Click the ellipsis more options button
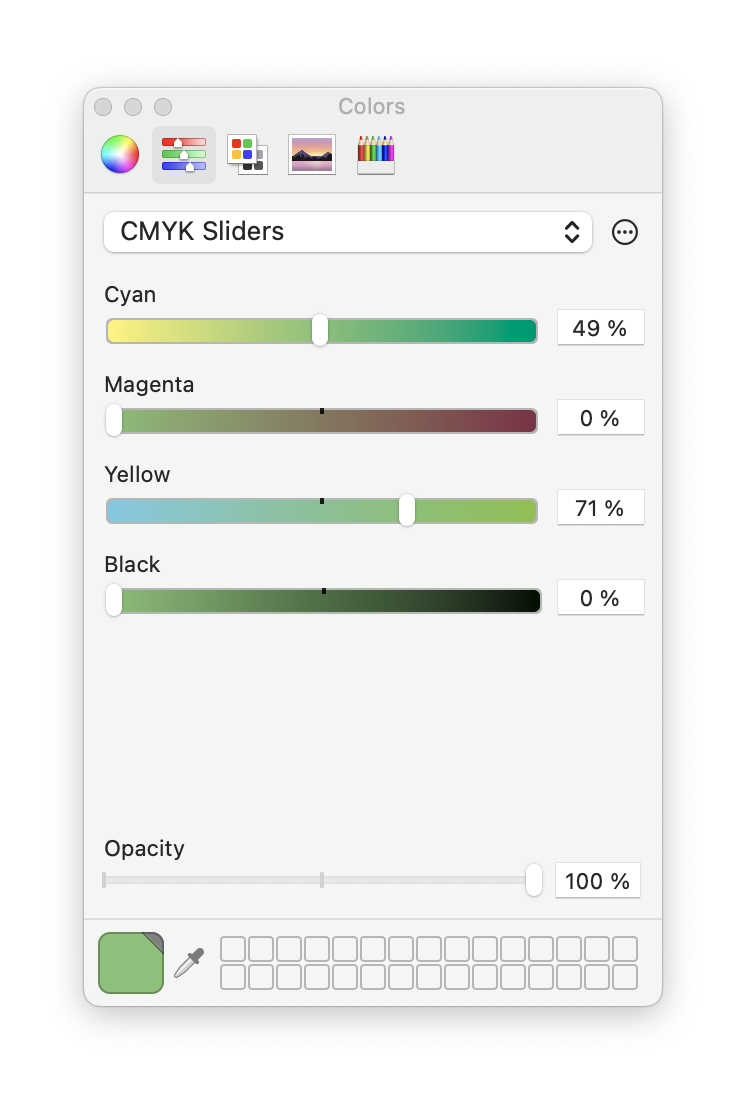 click(625, 233)
